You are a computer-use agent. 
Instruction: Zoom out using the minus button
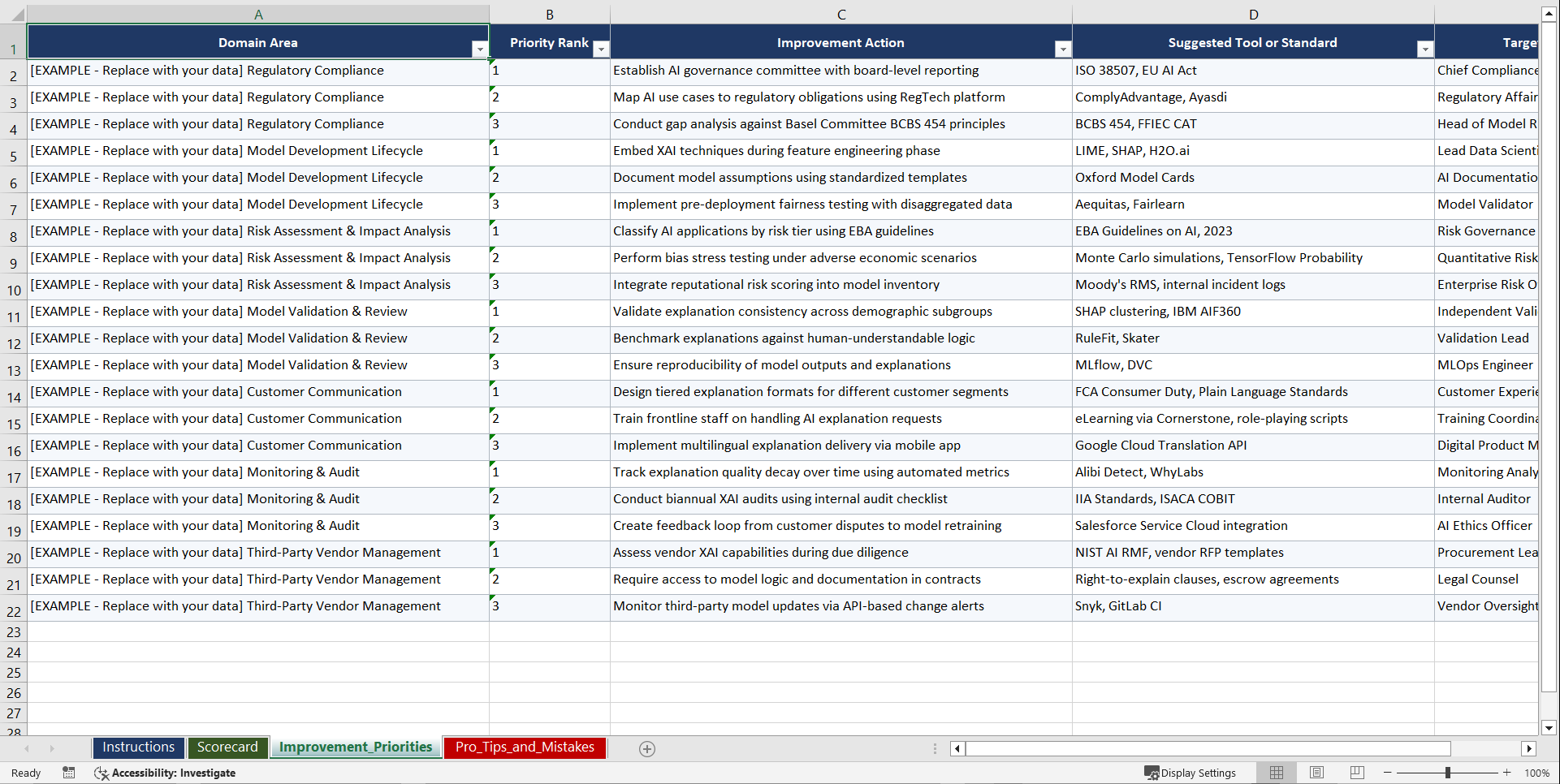pos(1387,773)
